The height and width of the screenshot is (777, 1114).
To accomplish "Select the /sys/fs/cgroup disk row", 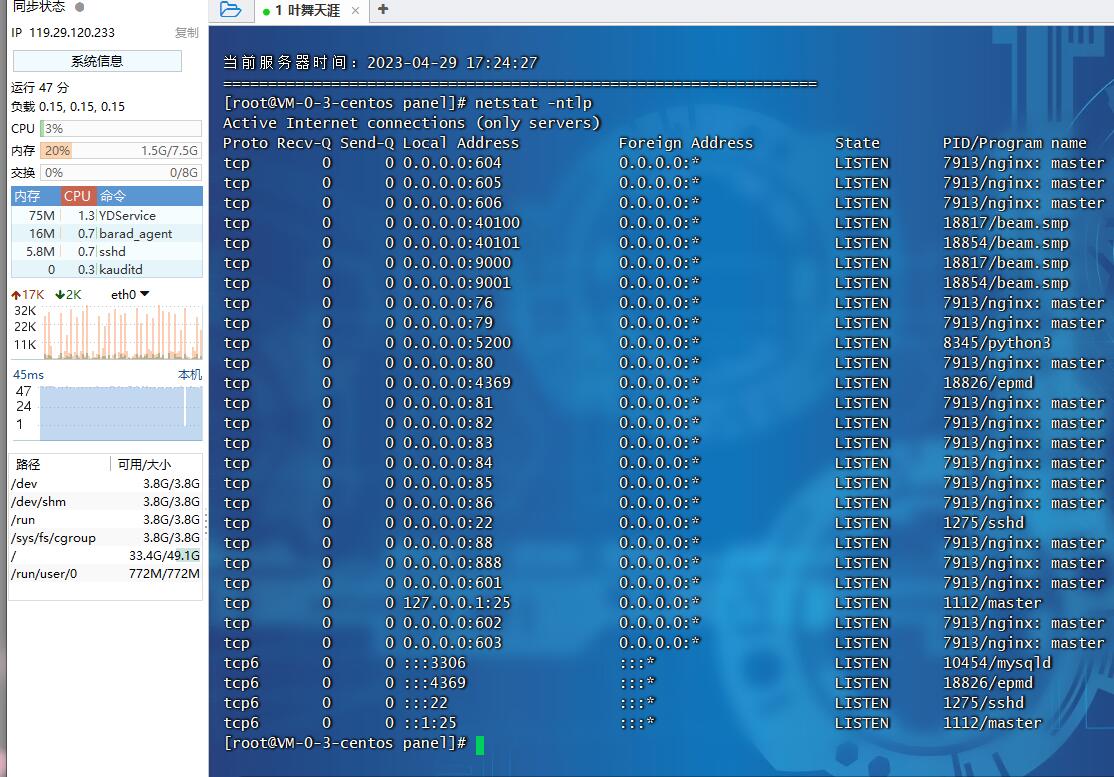I will [106, 538].
